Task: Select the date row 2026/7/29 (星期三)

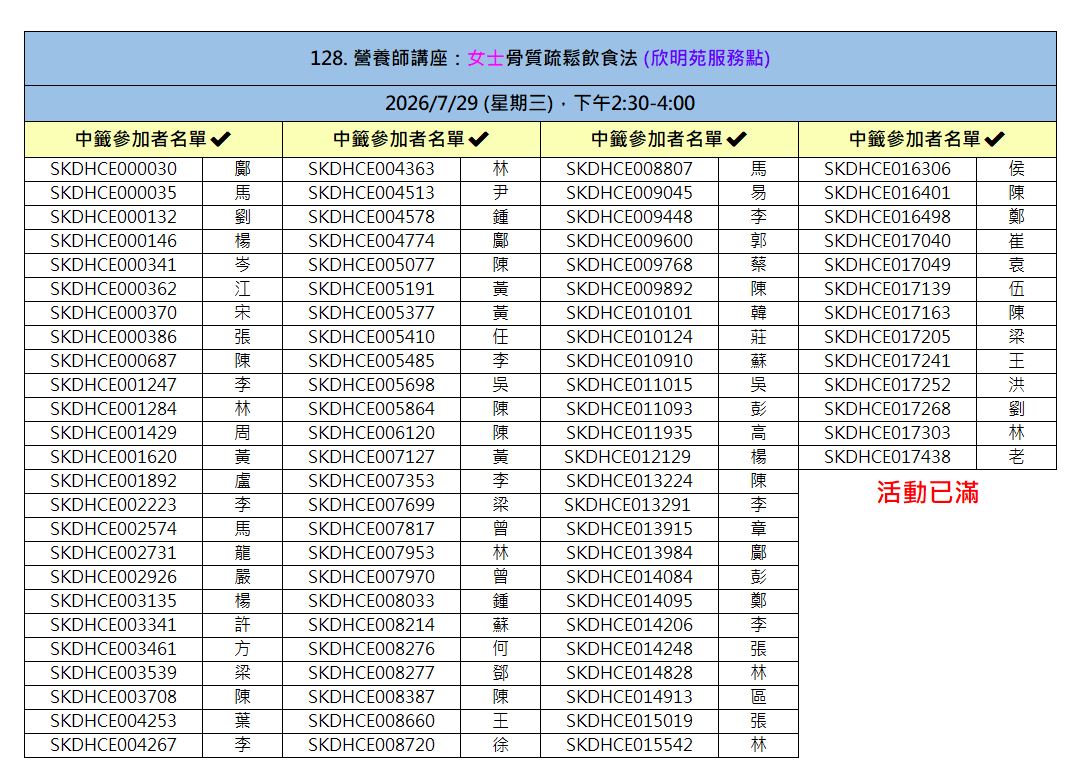Action: [540, 103]
